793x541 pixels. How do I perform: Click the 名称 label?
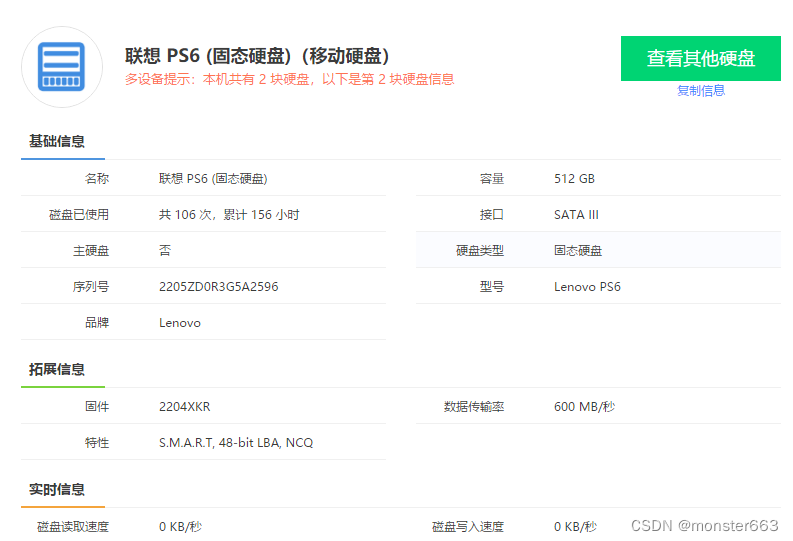coord(97,178)
